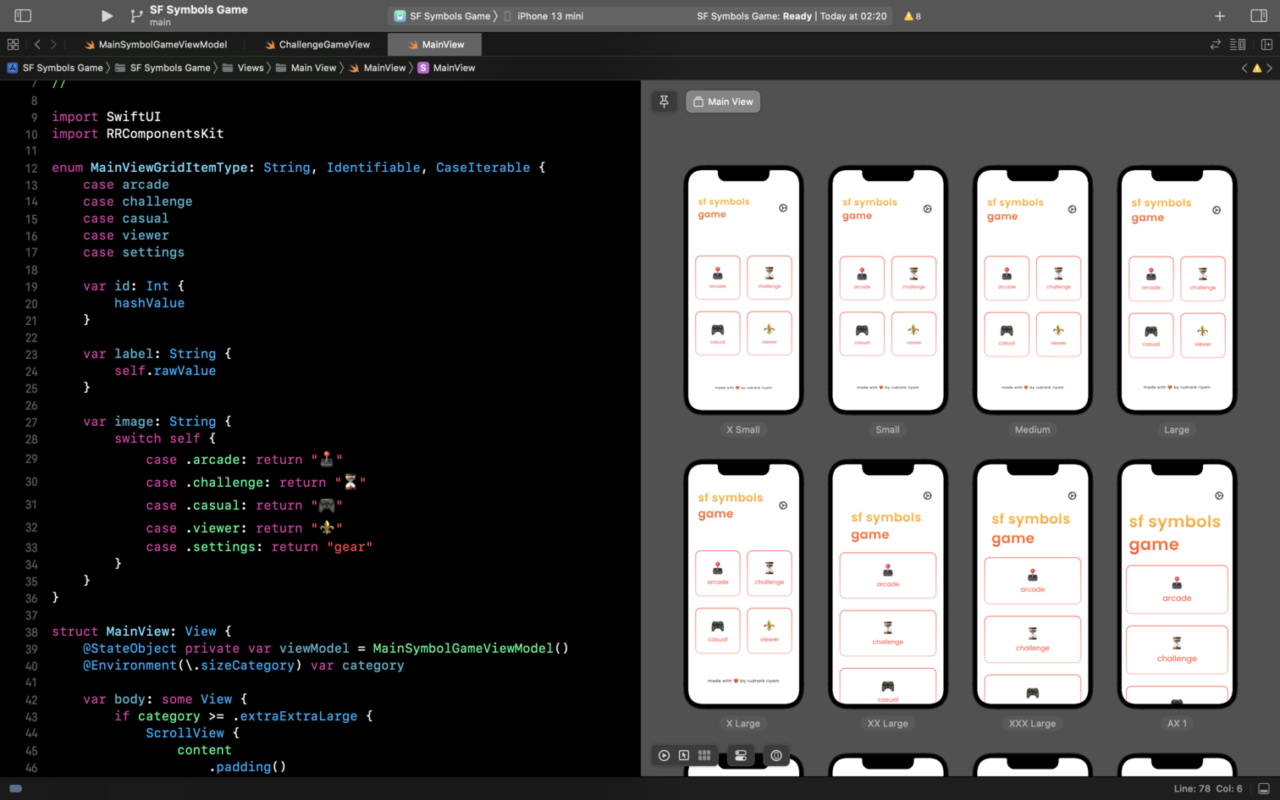Open the branch icon for main branch

136,16
